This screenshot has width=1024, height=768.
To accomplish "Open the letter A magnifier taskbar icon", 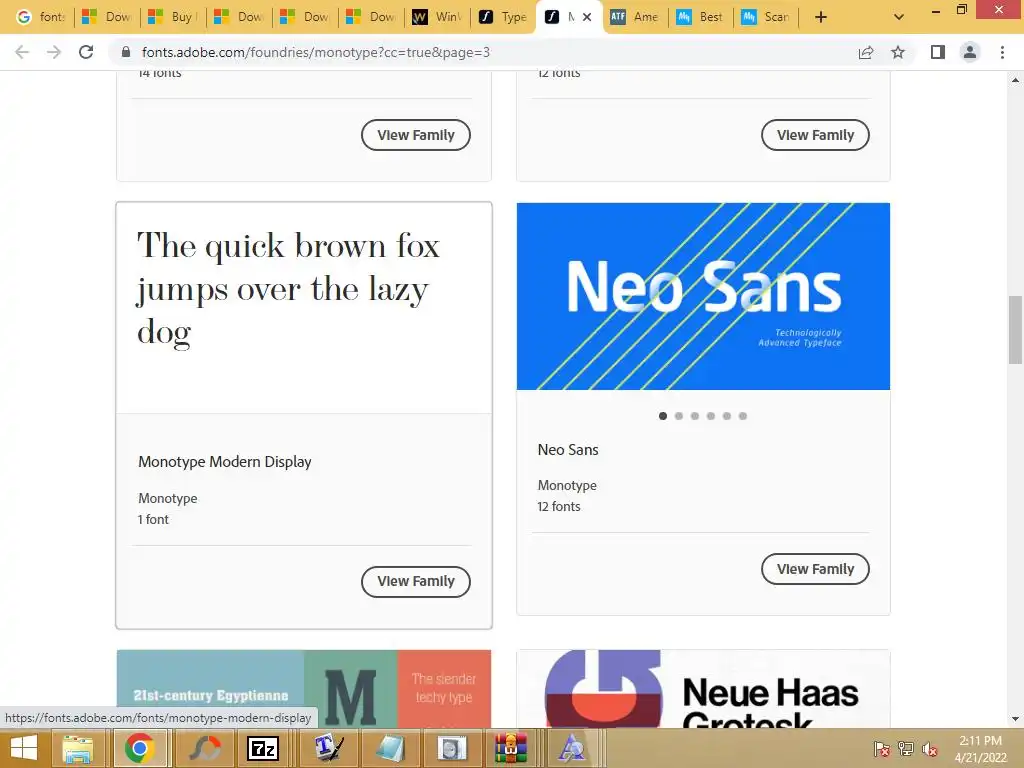I will pyautogui.click(x=572, y=748).
